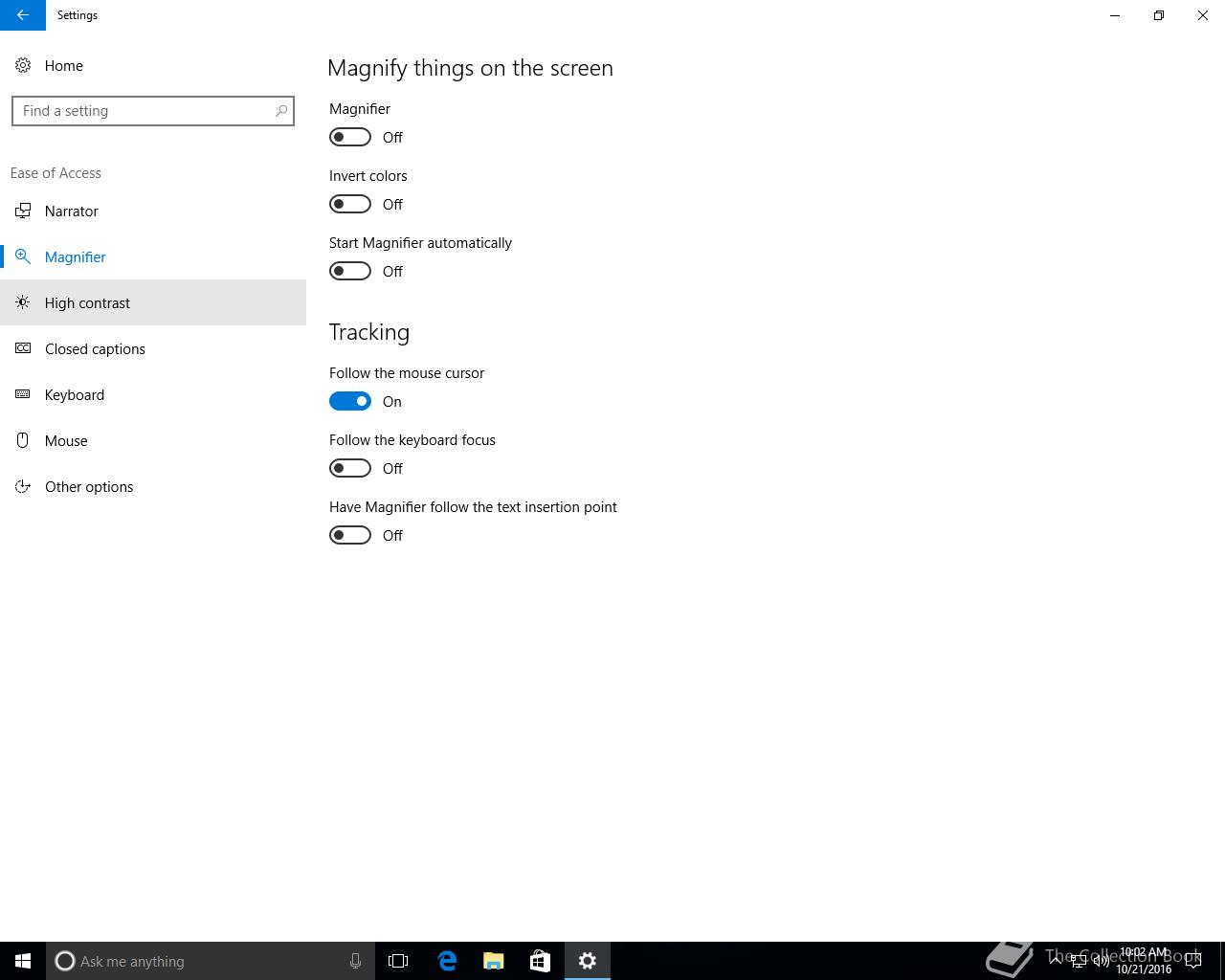Open the Action Center notification icon
1225x980 pixels.
coord(1193,961)
